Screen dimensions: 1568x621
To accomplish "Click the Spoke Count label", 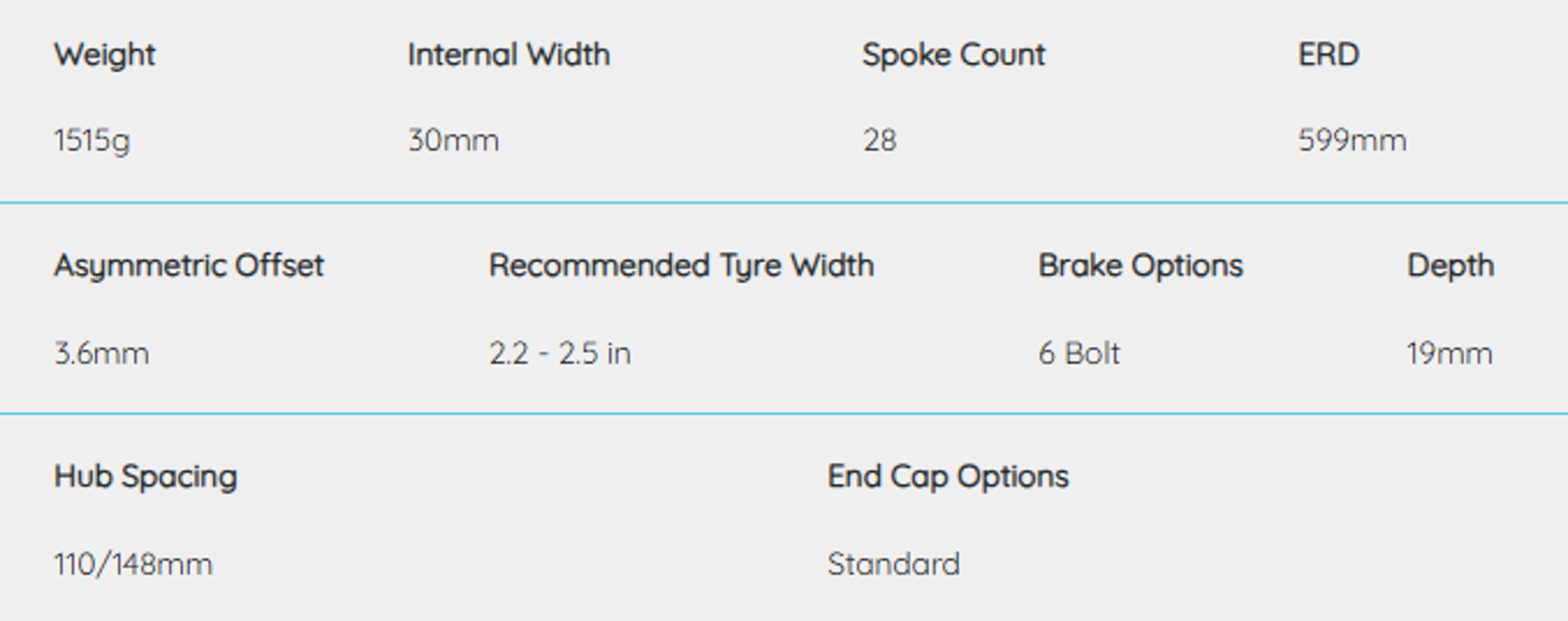I will 954,55.
